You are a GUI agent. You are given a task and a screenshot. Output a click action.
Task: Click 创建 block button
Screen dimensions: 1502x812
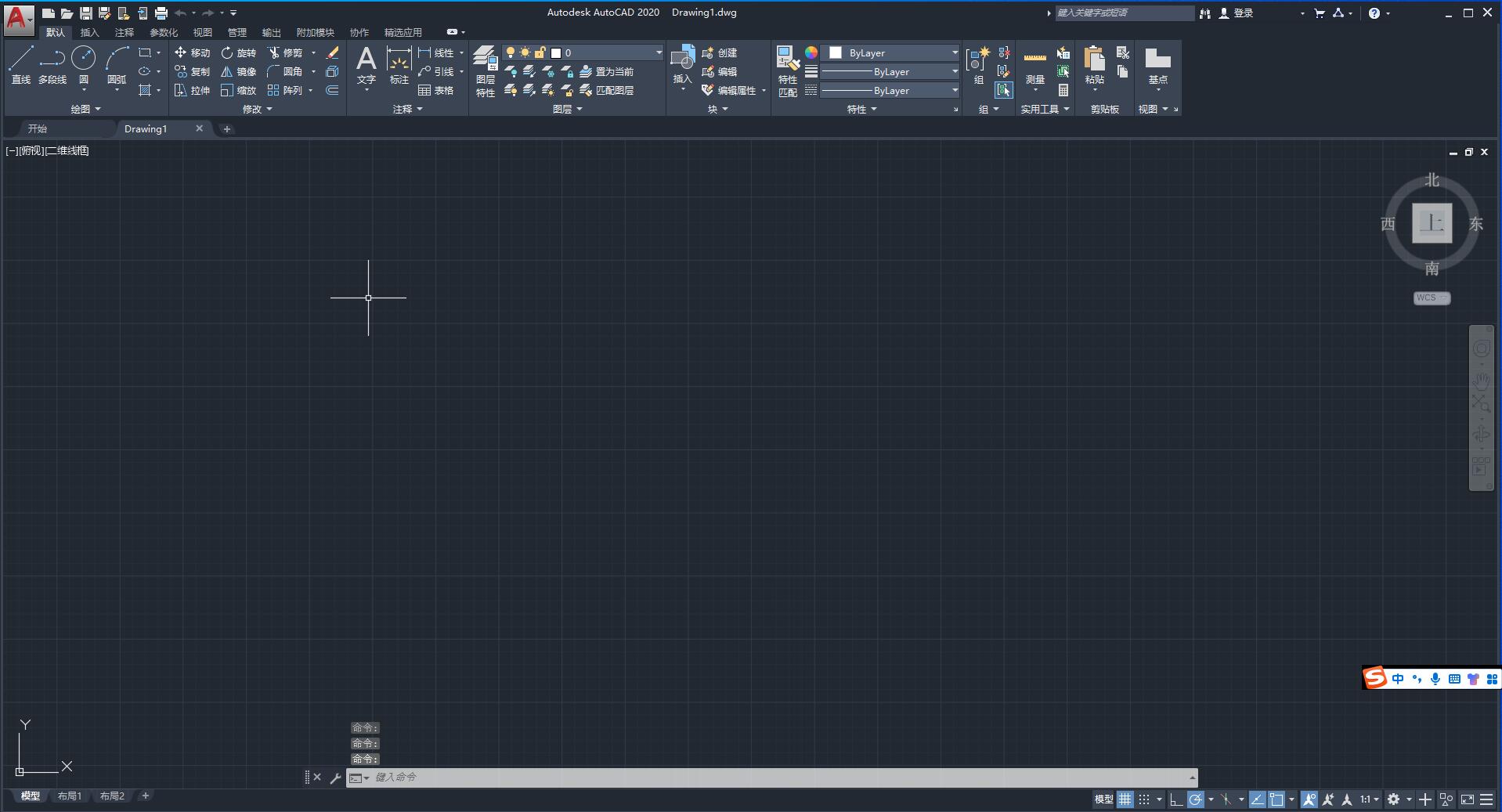tap(720, 52)
